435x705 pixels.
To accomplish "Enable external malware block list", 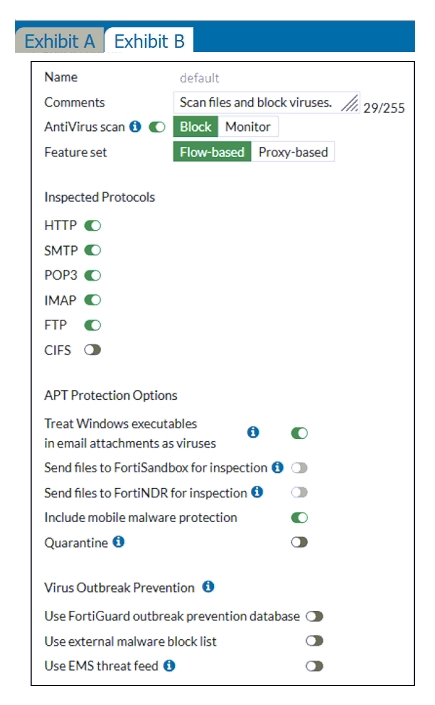I will 314,641.
